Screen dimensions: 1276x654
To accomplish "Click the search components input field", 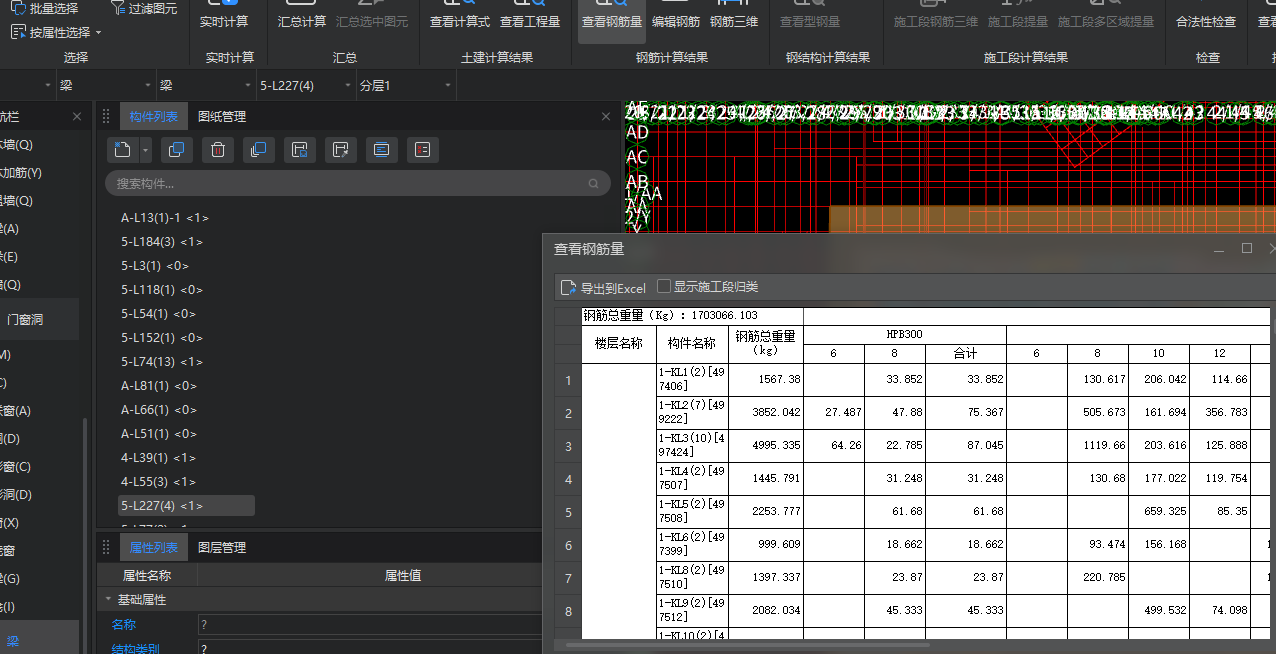I will (x=358, y=184).
